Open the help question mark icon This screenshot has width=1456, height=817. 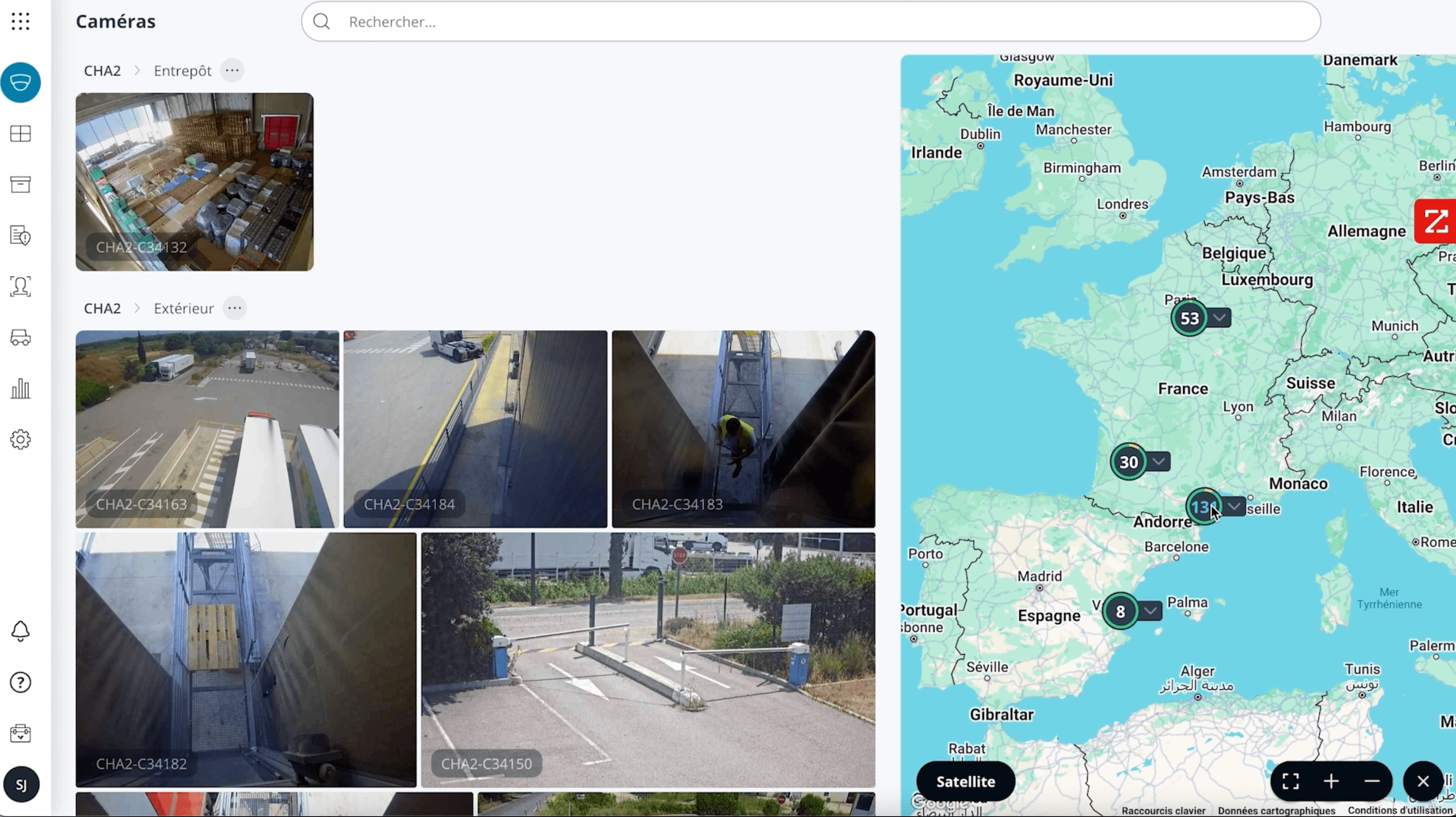(20, 683)
